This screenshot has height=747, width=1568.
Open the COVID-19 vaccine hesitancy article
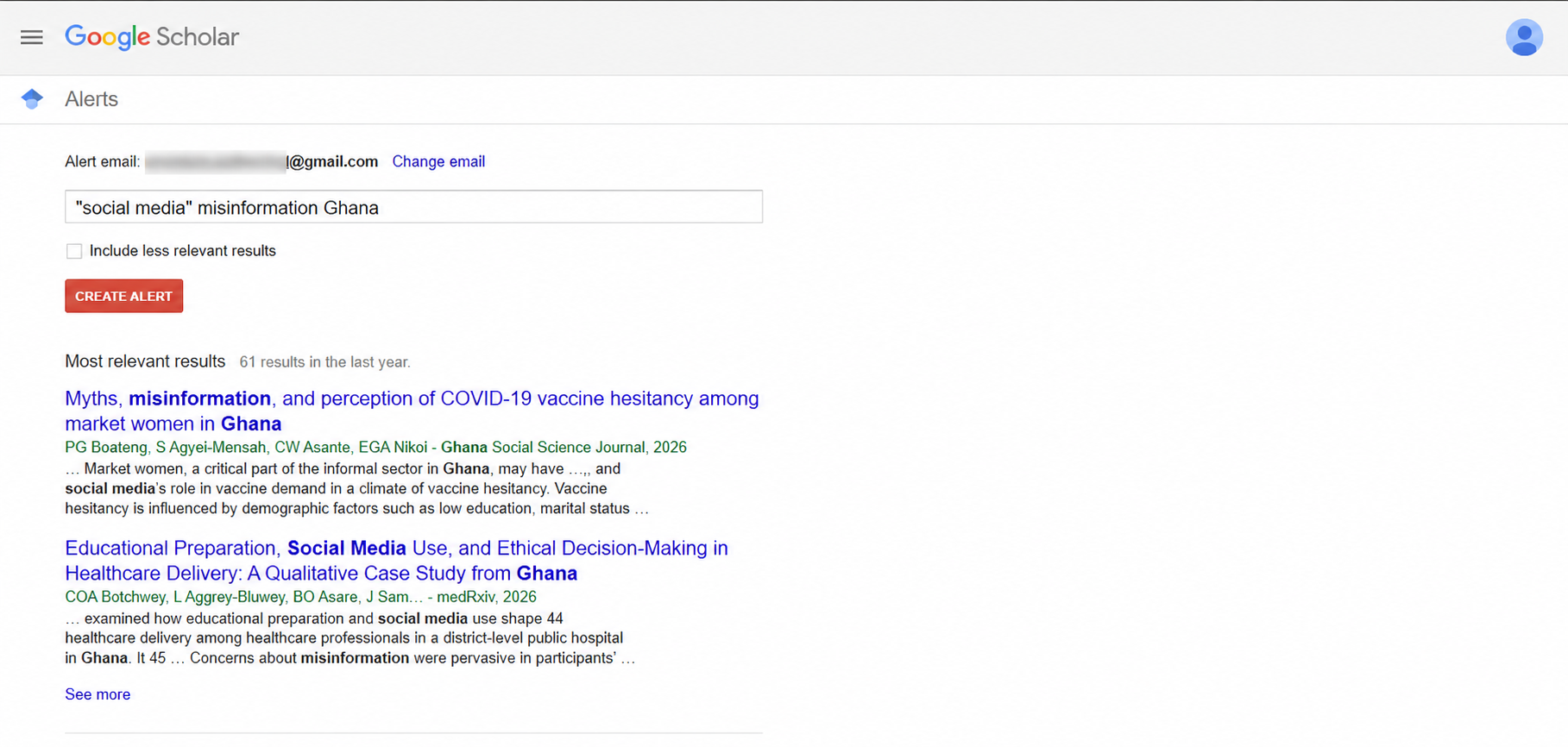tap(412, 411)
